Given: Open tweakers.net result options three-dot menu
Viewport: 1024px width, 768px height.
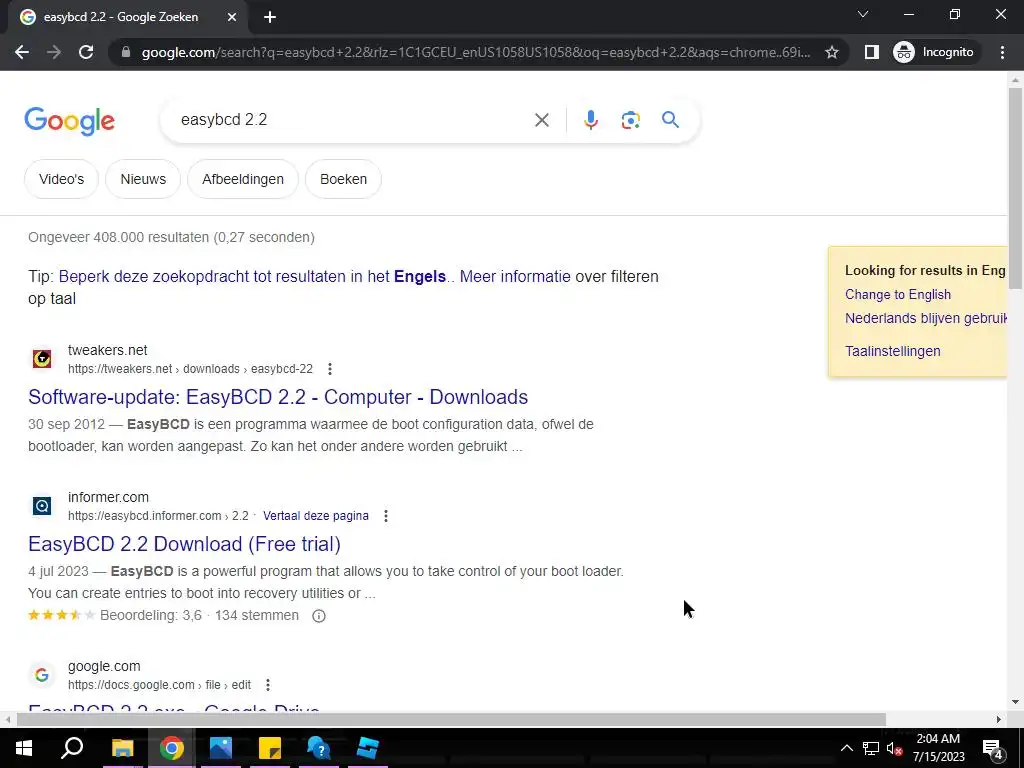Looking at the screenshot, I should click(330, 369).
